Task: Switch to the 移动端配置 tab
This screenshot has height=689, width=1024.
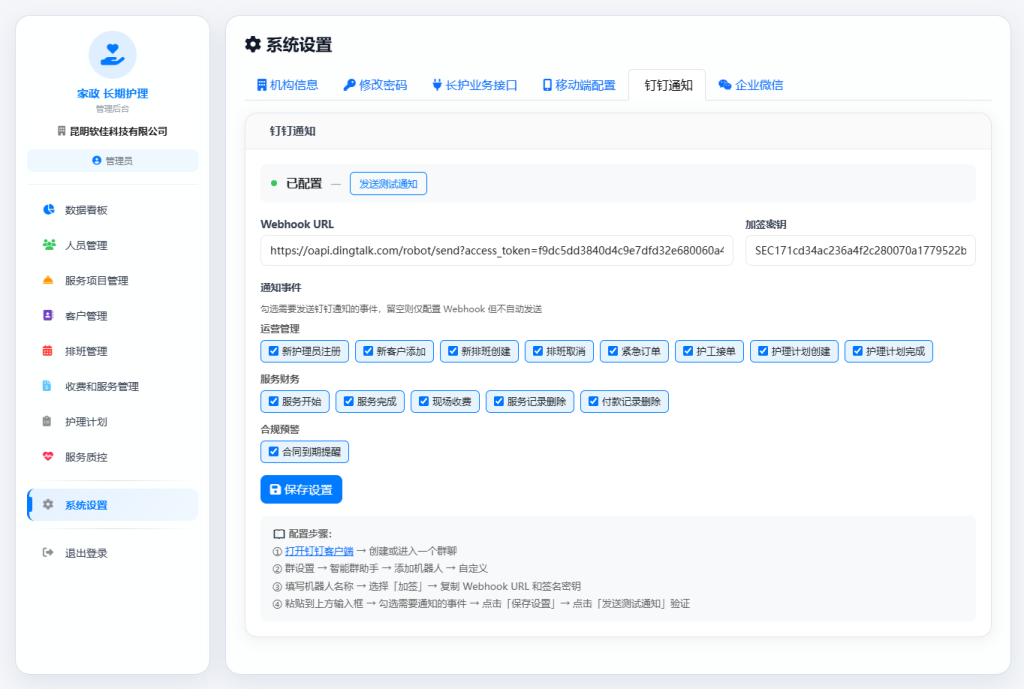Action: 579,85
